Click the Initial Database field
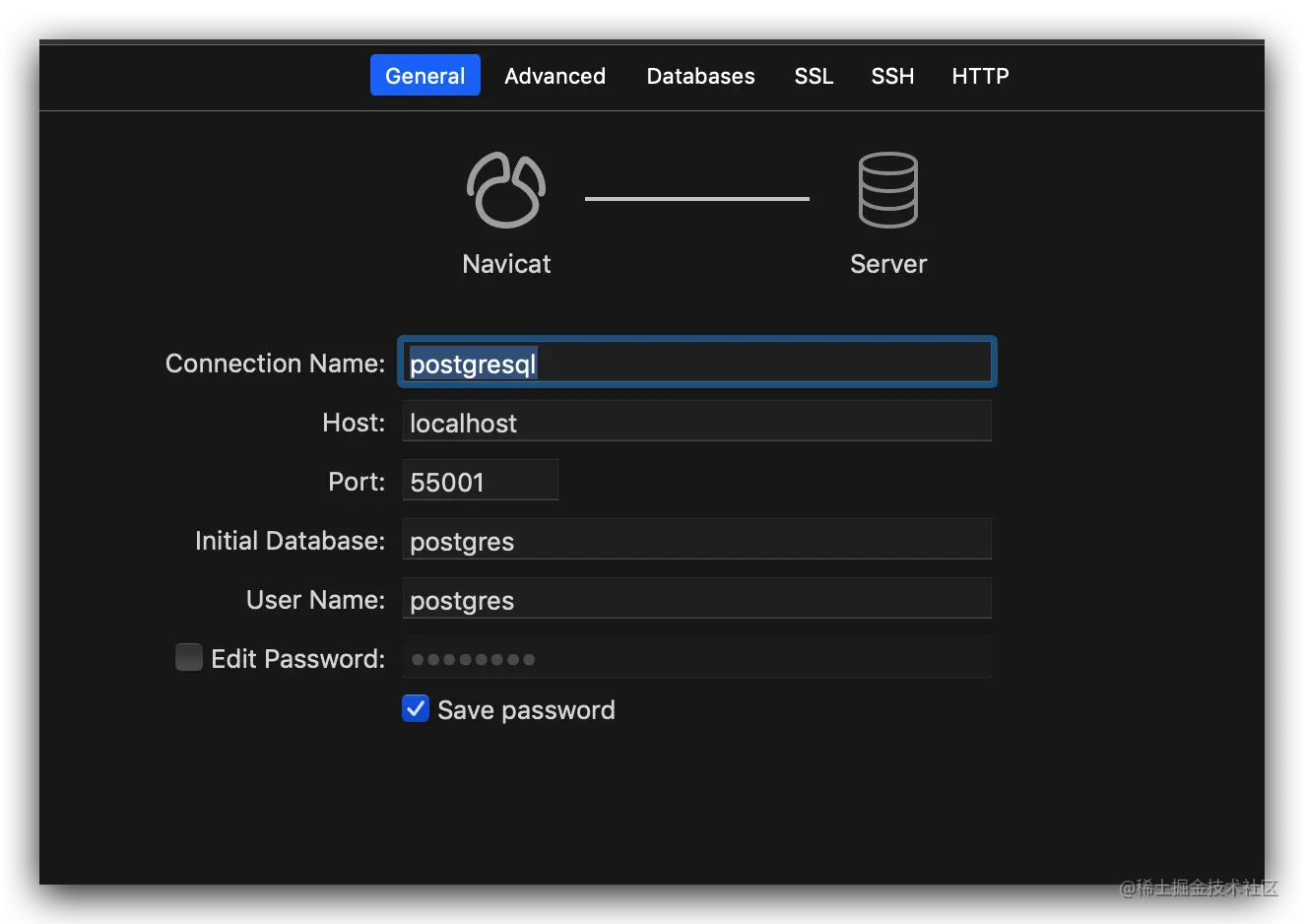This screenshot has width=1304, height=924. (x=697, y=540)
